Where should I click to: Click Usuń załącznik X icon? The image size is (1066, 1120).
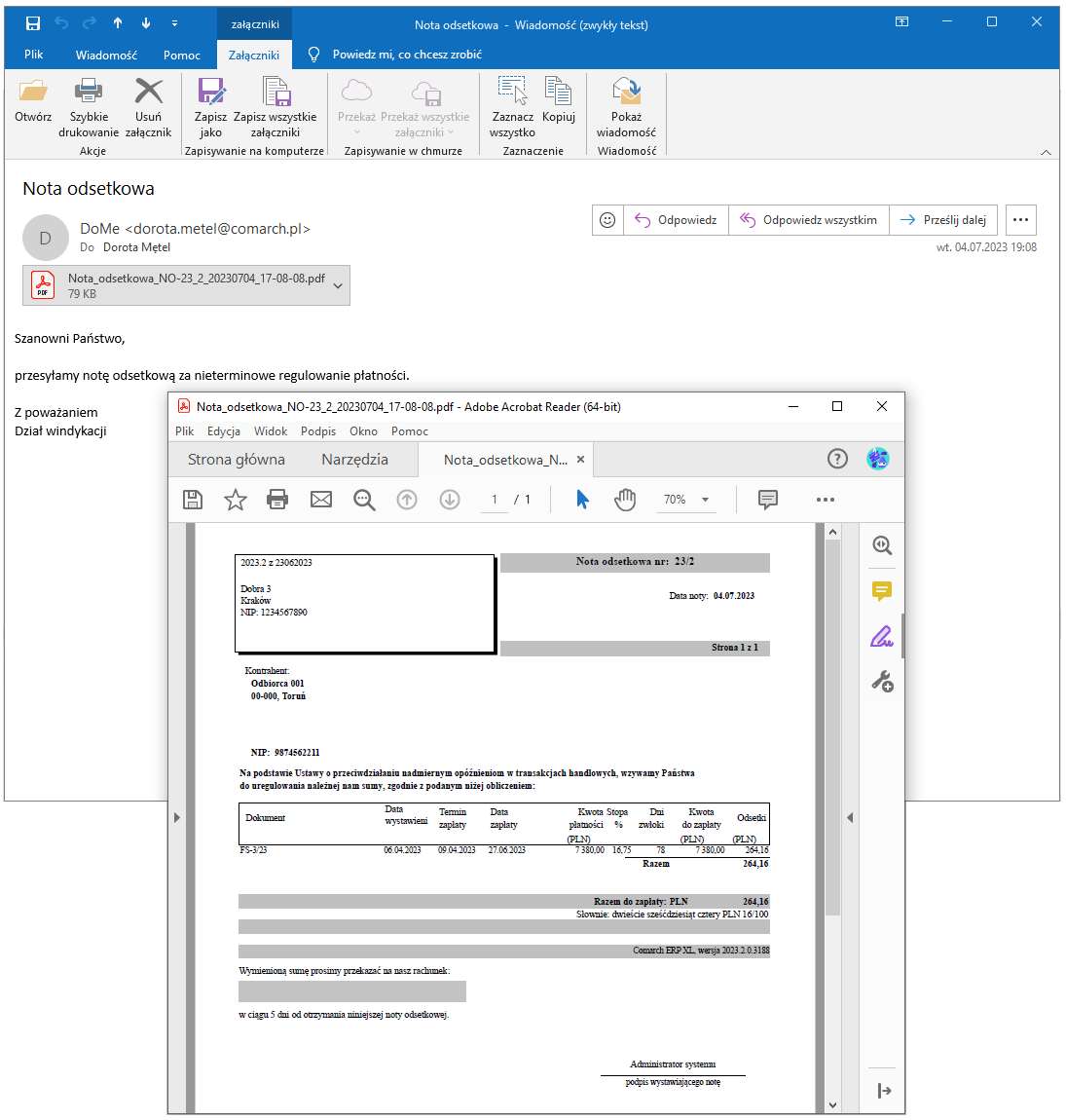pyautogui.click(x=149, y=92)
